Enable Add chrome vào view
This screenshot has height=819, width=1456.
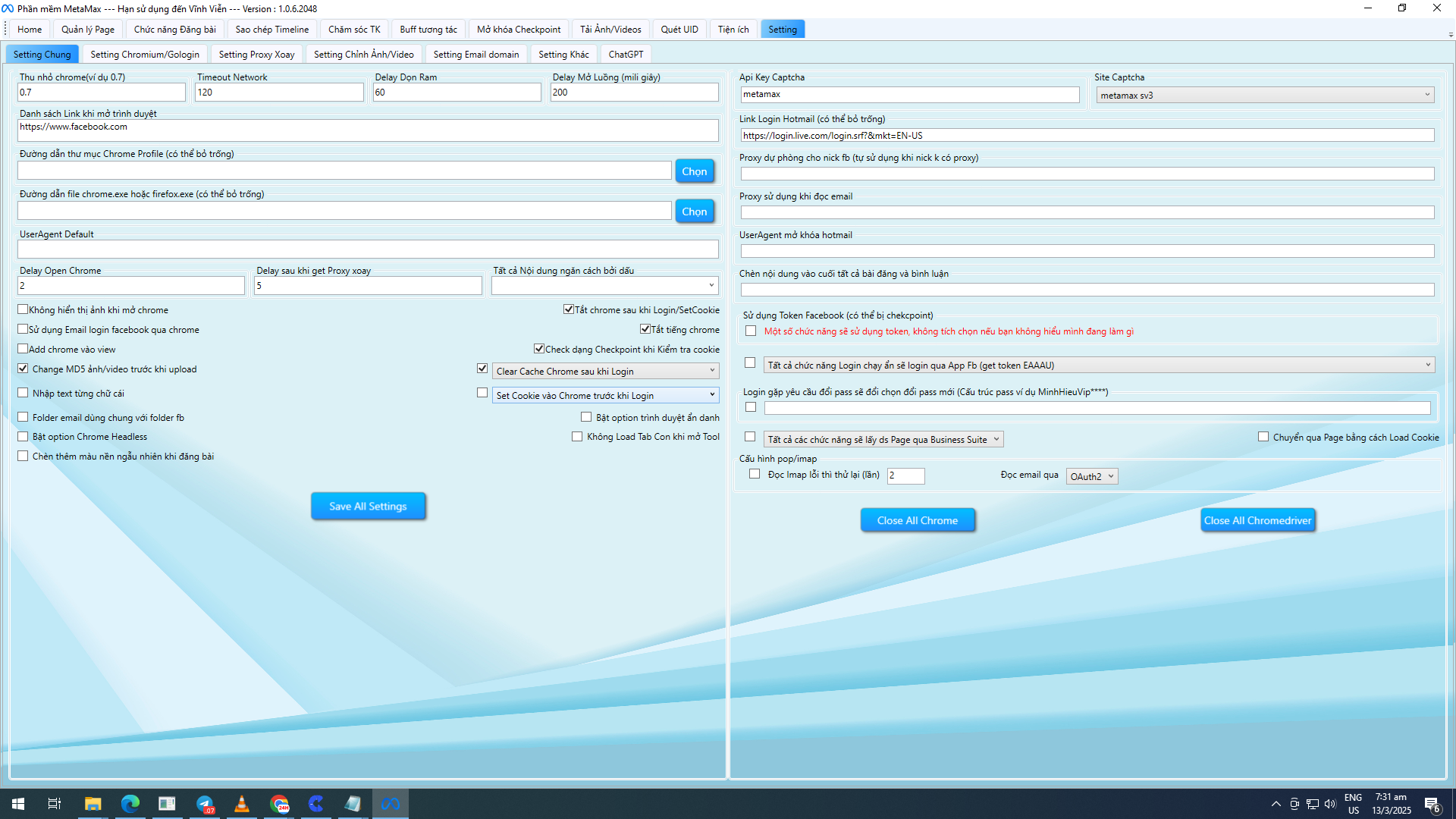pyautogui.click(x=23, y=349)
